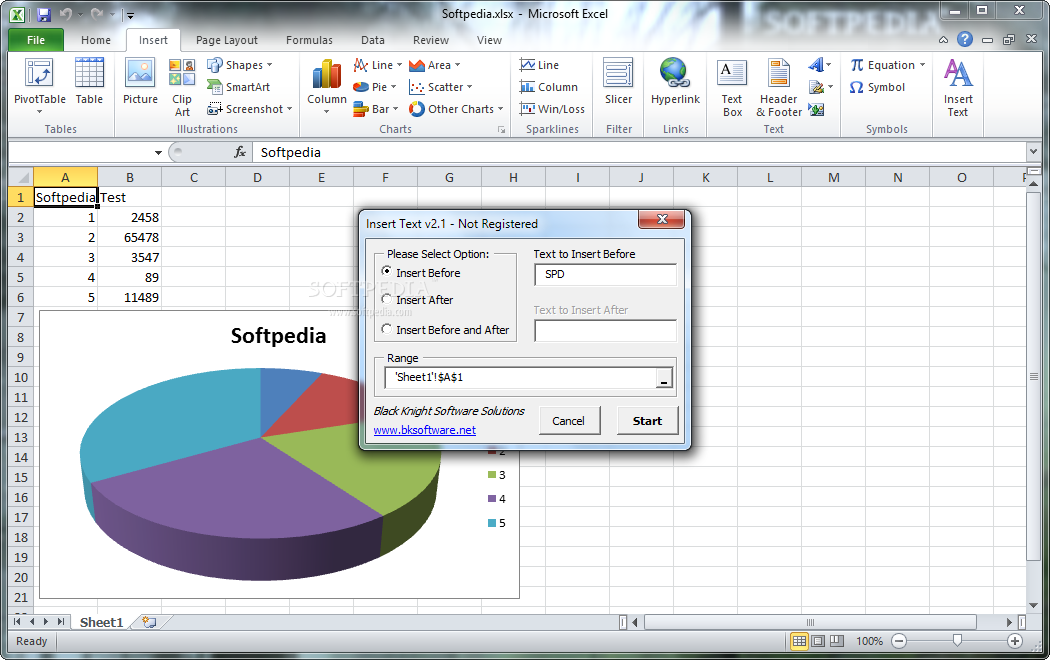Switch to the Home tab
This screenshot has width=1050, height=660.
point(96,40)
